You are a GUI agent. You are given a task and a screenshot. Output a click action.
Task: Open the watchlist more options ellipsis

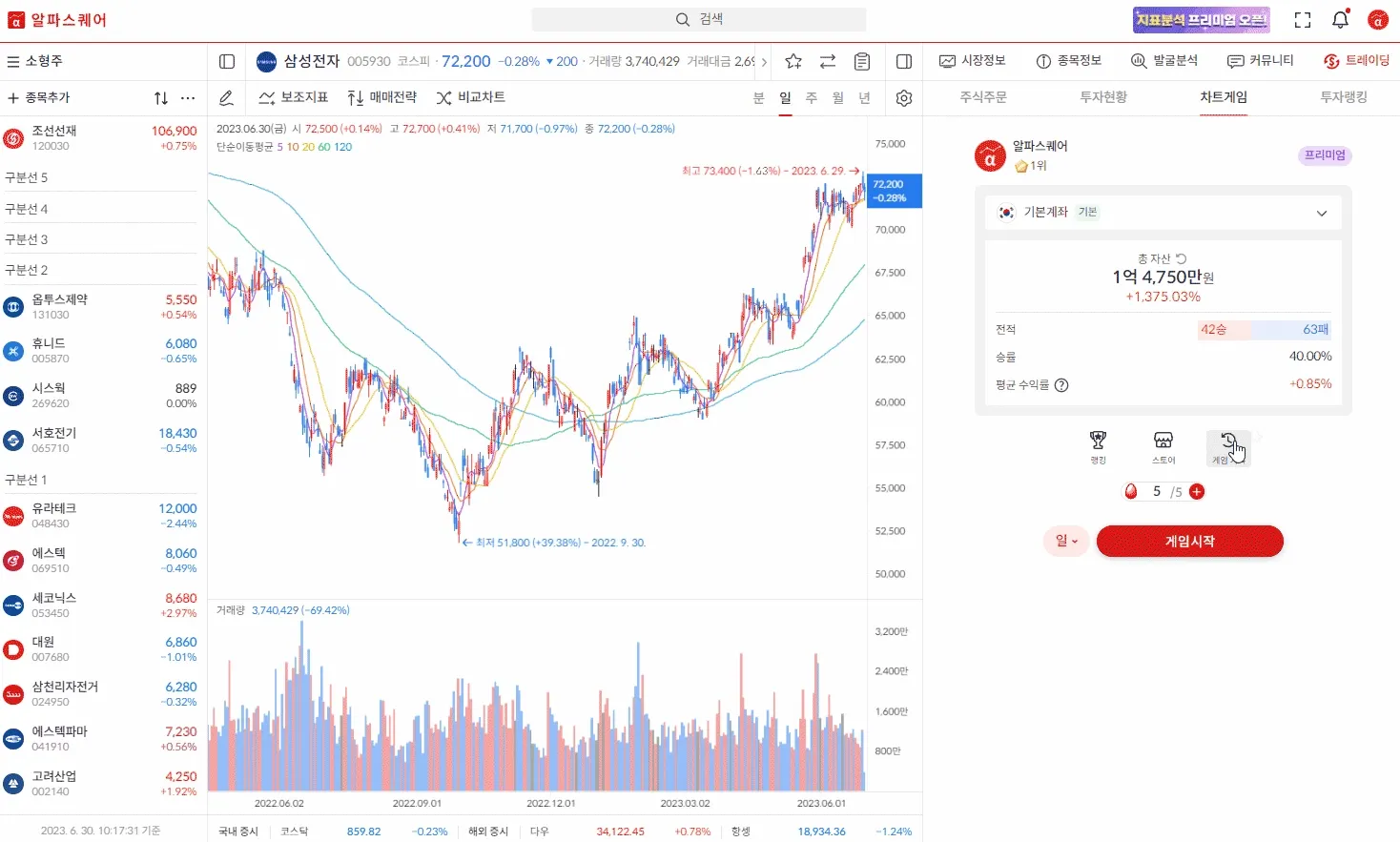(x=188, y=97)
